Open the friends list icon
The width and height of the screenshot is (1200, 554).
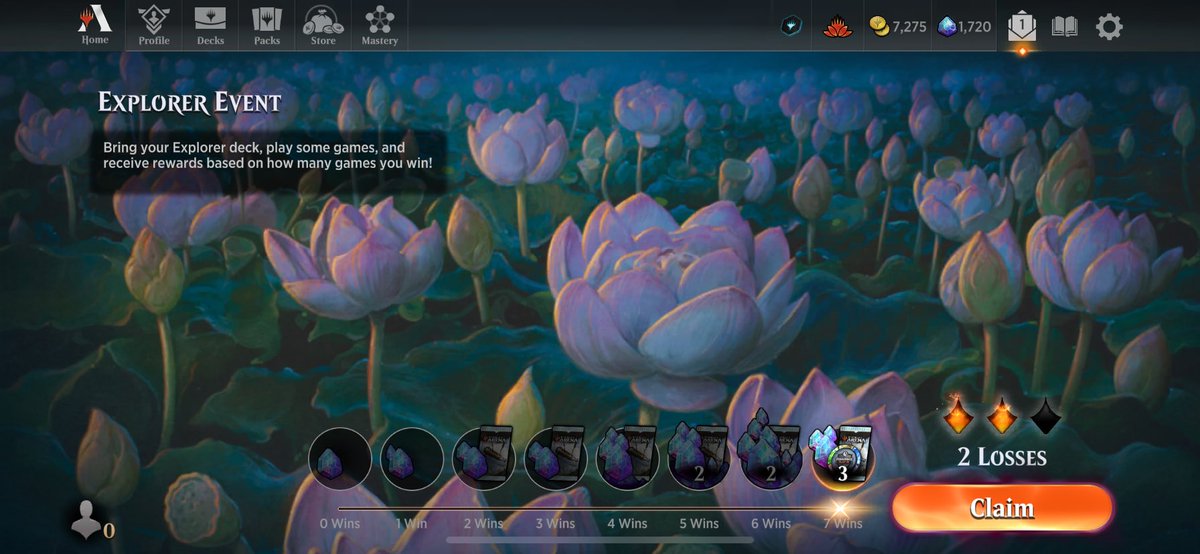(85, 520)
